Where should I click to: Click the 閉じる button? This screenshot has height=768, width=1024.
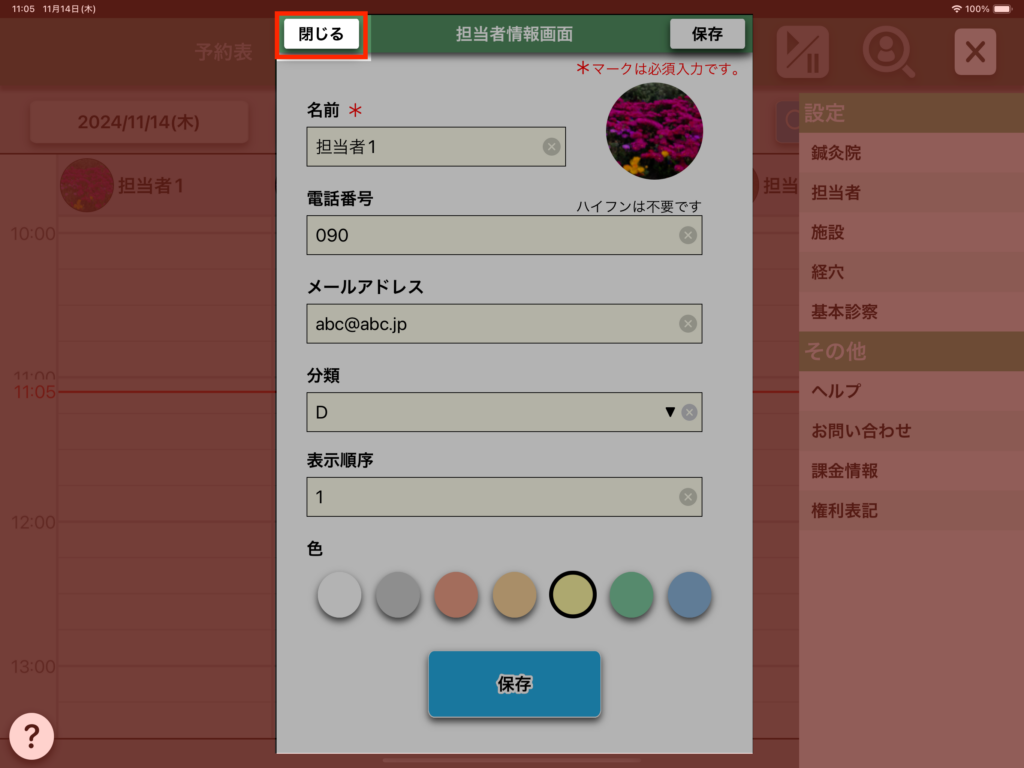tap(321, 34)
